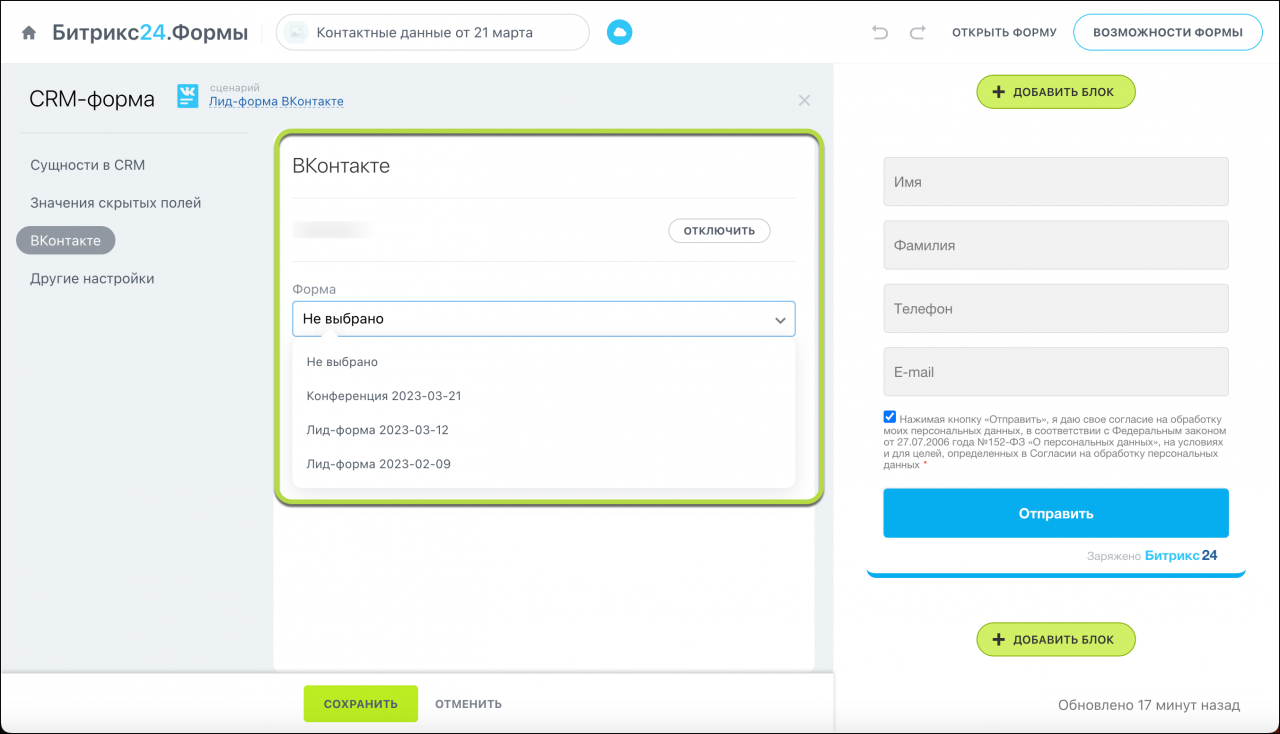Viewport: 1280px width, 734px height.
Task: Click the E-mail input field
Action: [1056, 372]
